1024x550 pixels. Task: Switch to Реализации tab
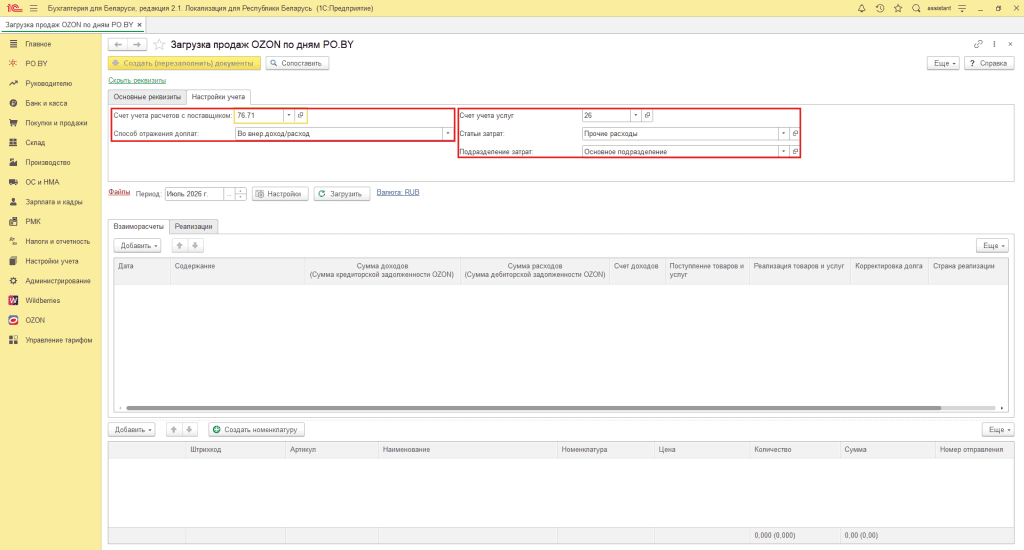tap(193, 227)
